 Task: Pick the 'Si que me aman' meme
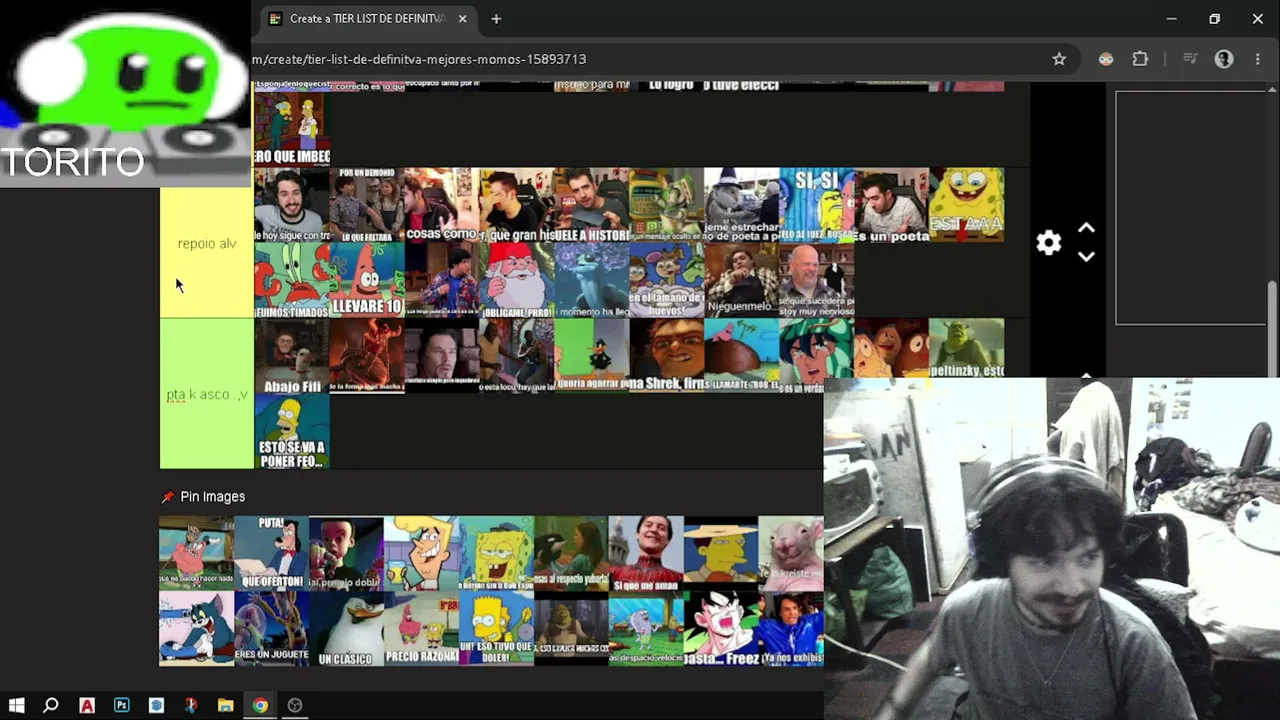tap(646, 553)
